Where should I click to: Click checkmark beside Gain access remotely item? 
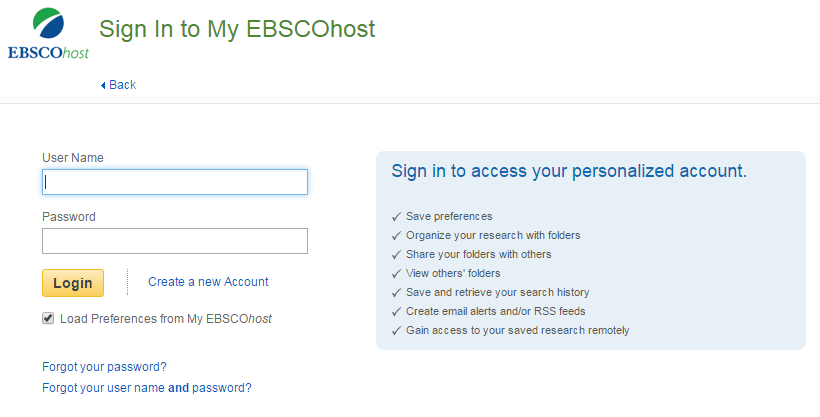click(397, 331)
